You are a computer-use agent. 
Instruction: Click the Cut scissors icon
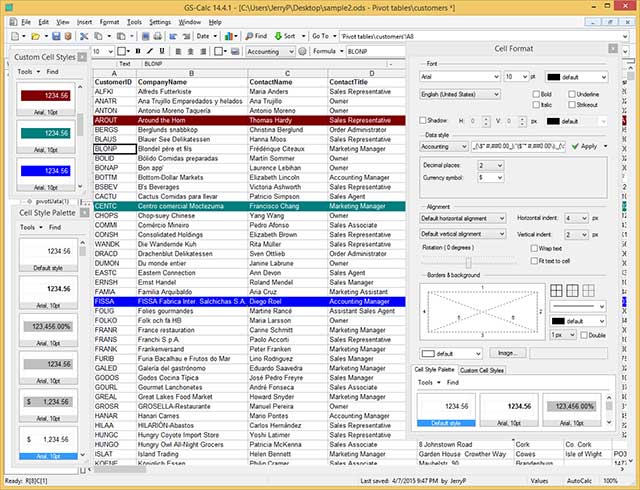coord(86,35)
